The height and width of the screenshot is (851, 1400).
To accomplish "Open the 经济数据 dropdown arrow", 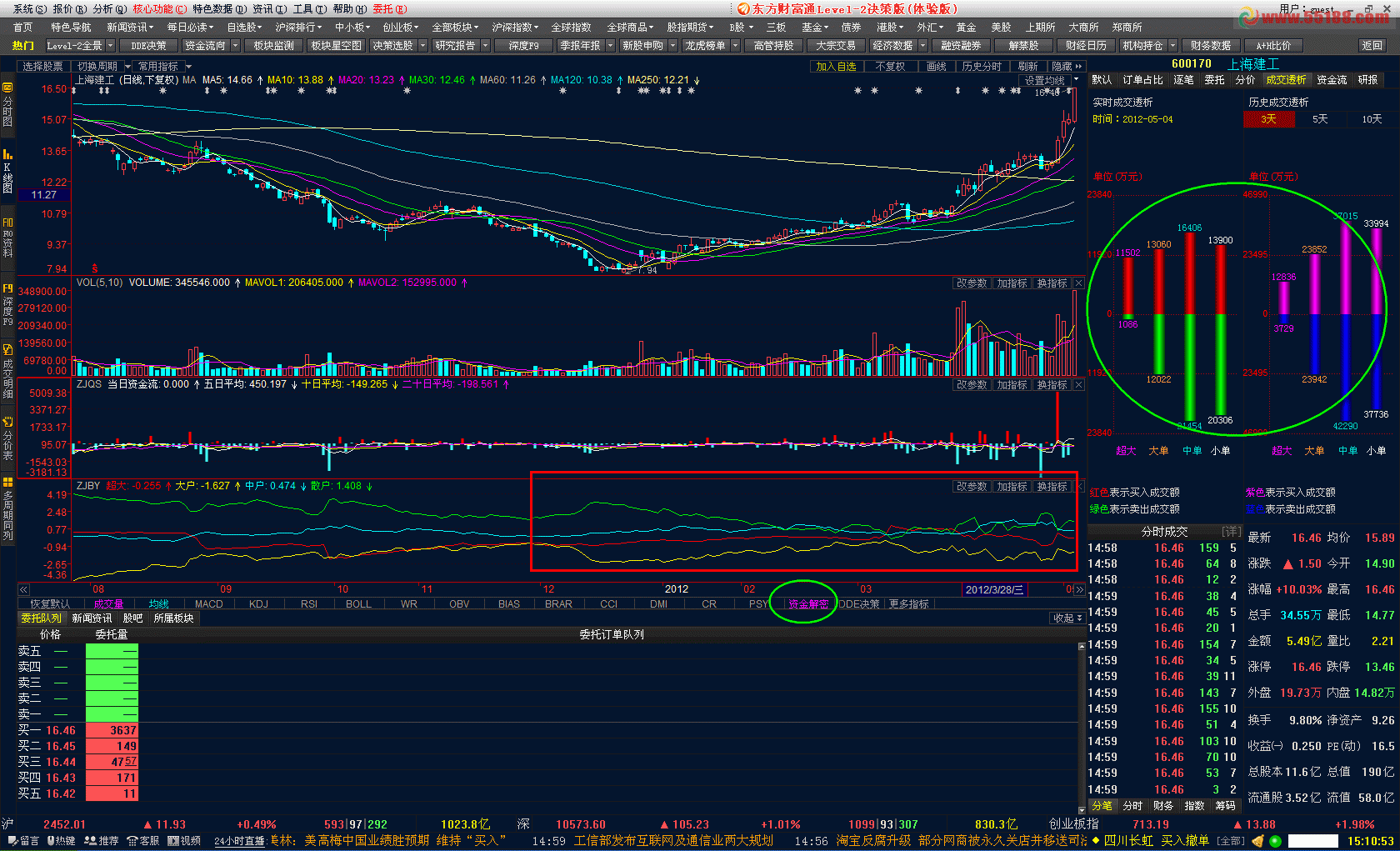I will (922, 46).
